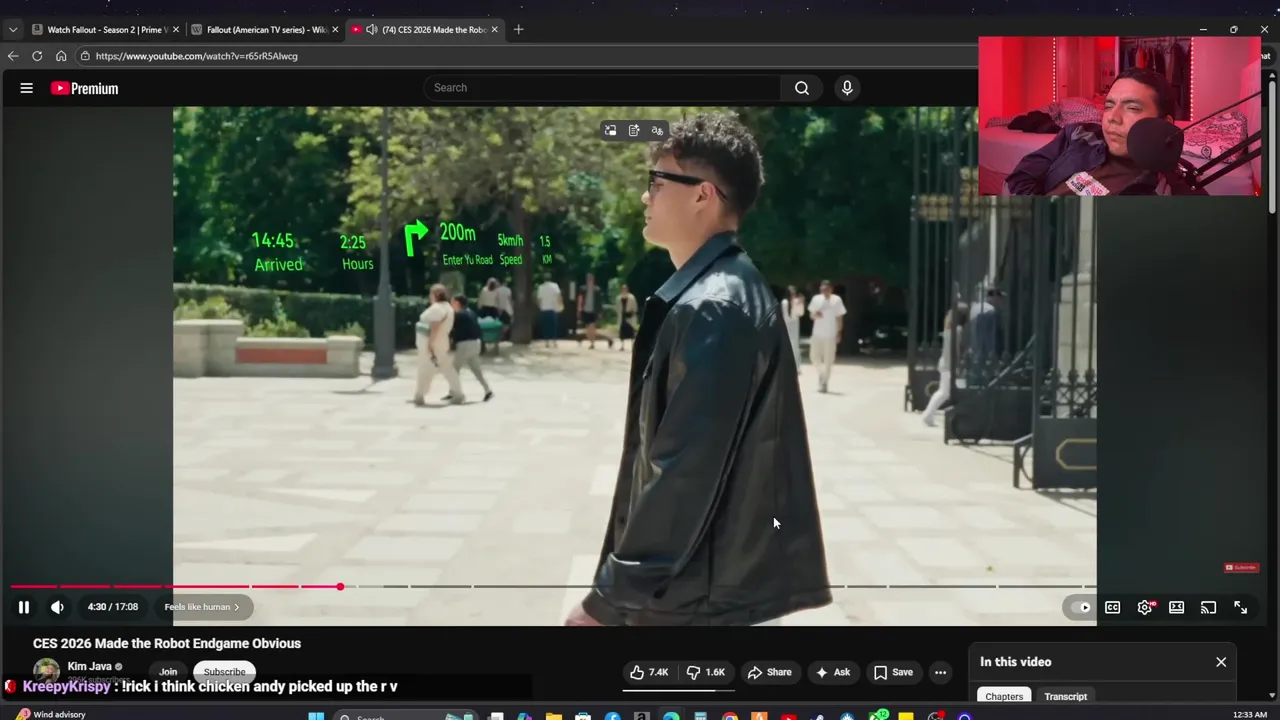Open the Ask AI button
The width and height of the screenshot is (1280, 720).
pos(833,672)
